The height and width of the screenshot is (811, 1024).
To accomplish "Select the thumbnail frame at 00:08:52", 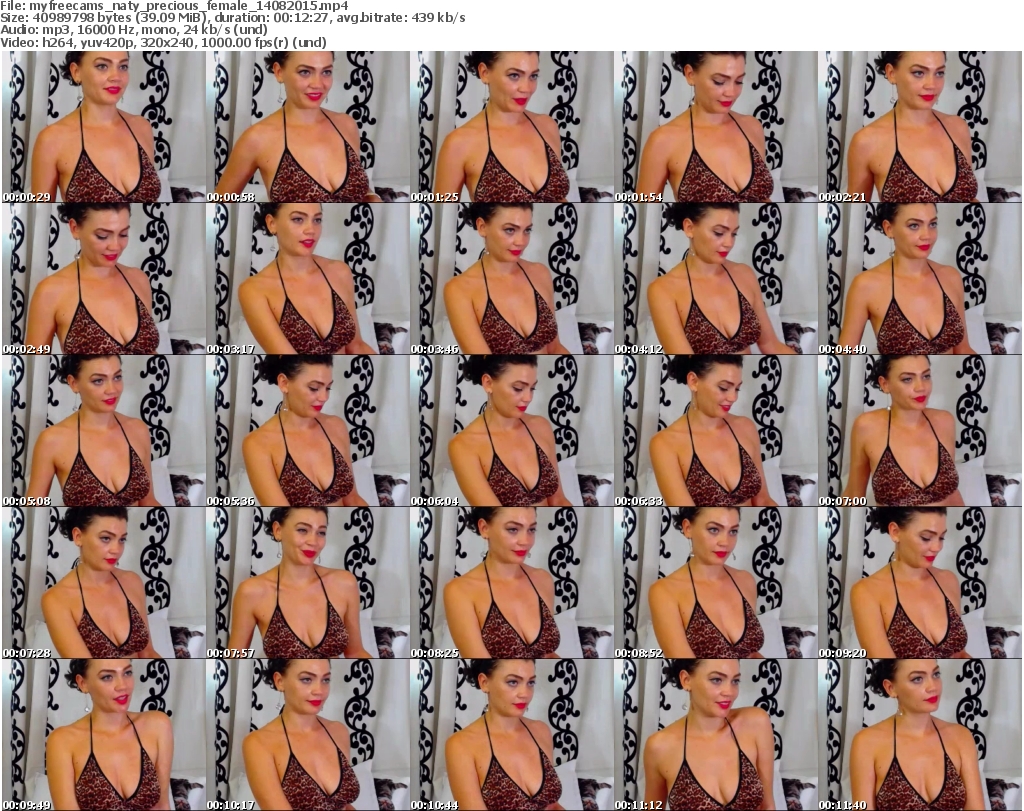I will point(716,583).
